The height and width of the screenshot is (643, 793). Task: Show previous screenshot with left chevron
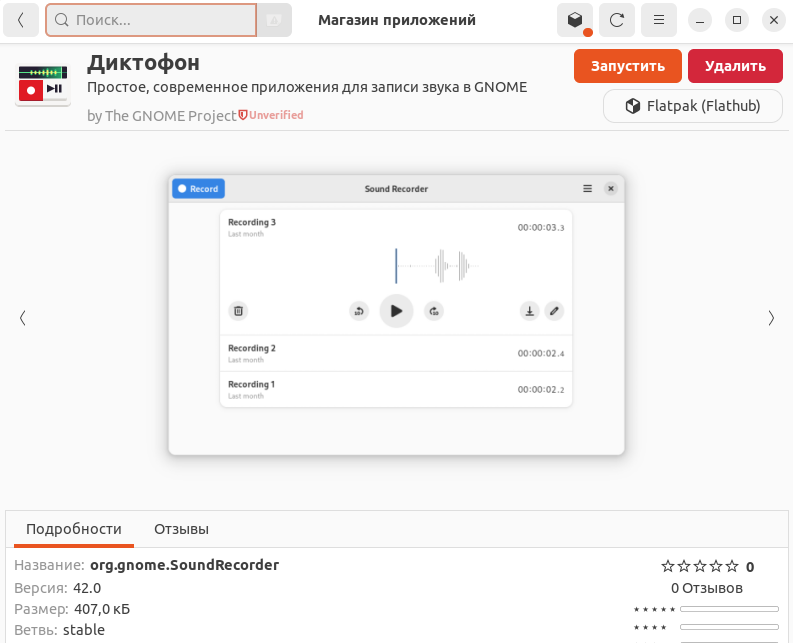(22, 318)
